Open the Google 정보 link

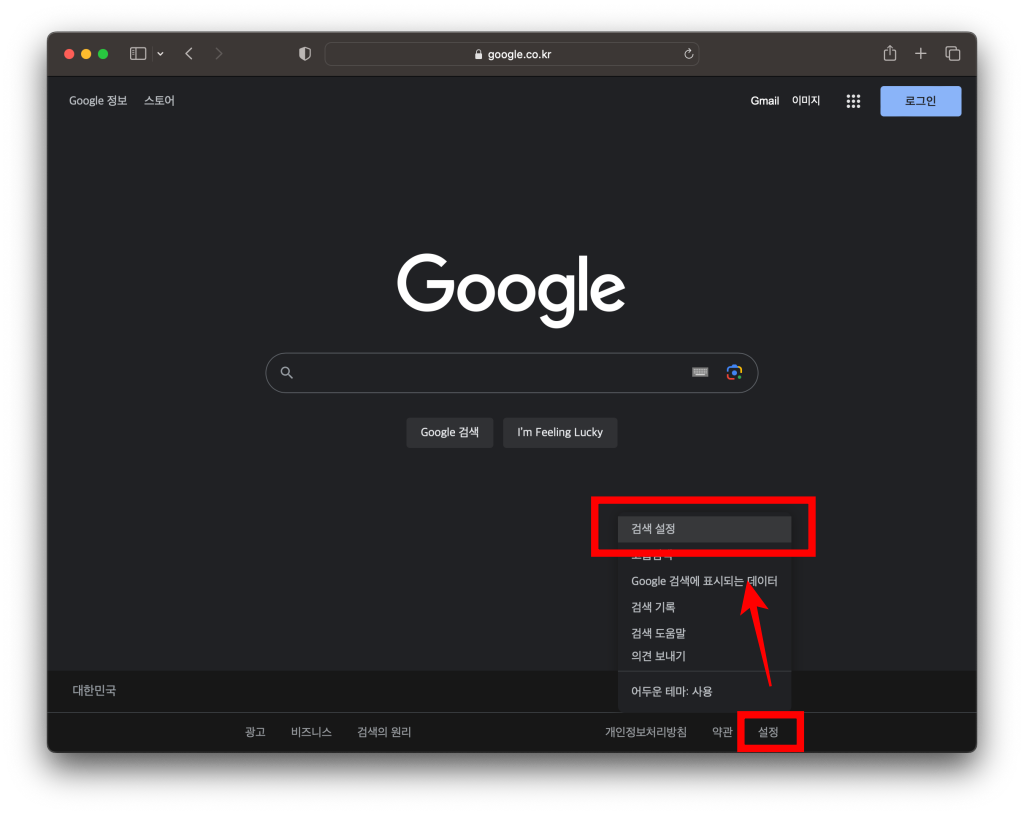coord(98,101)
